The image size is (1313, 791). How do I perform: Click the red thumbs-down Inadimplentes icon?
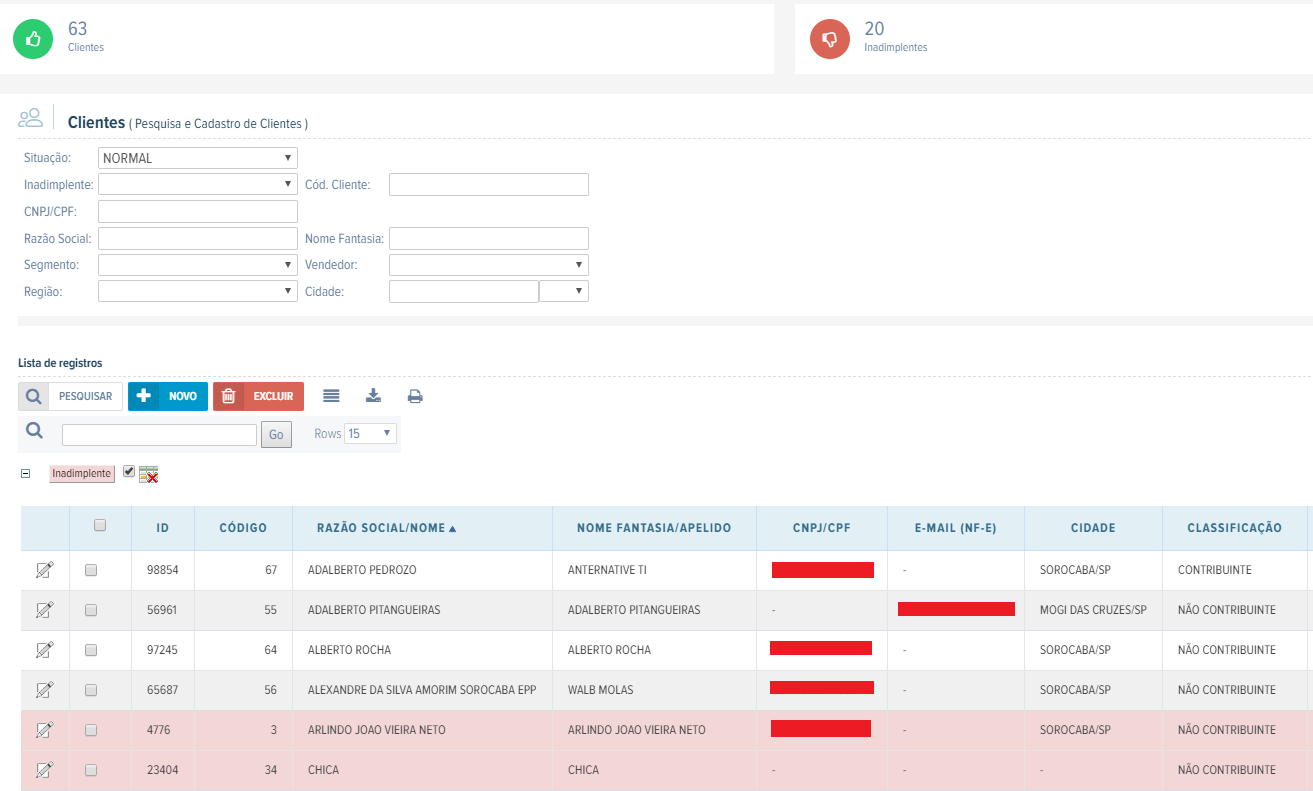[830, 39]
